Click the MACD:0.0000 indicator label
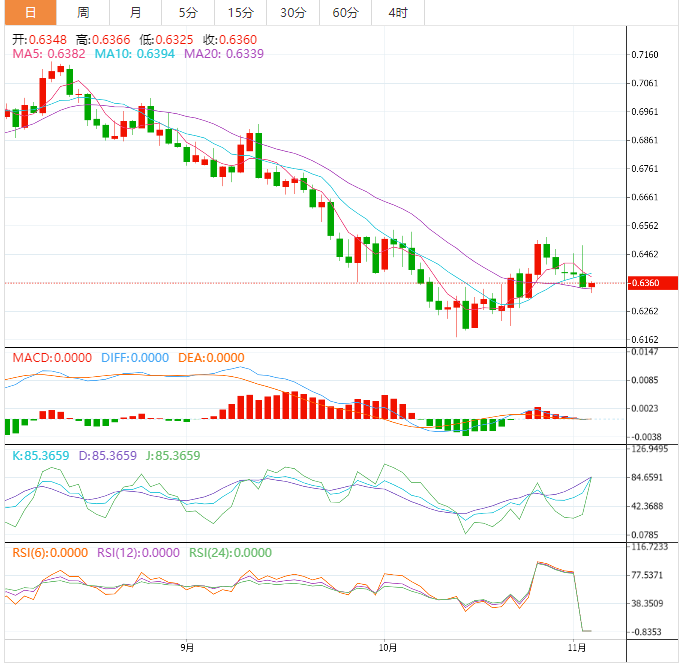The width and height of the screenshot is (685, 670). (52, 358)
